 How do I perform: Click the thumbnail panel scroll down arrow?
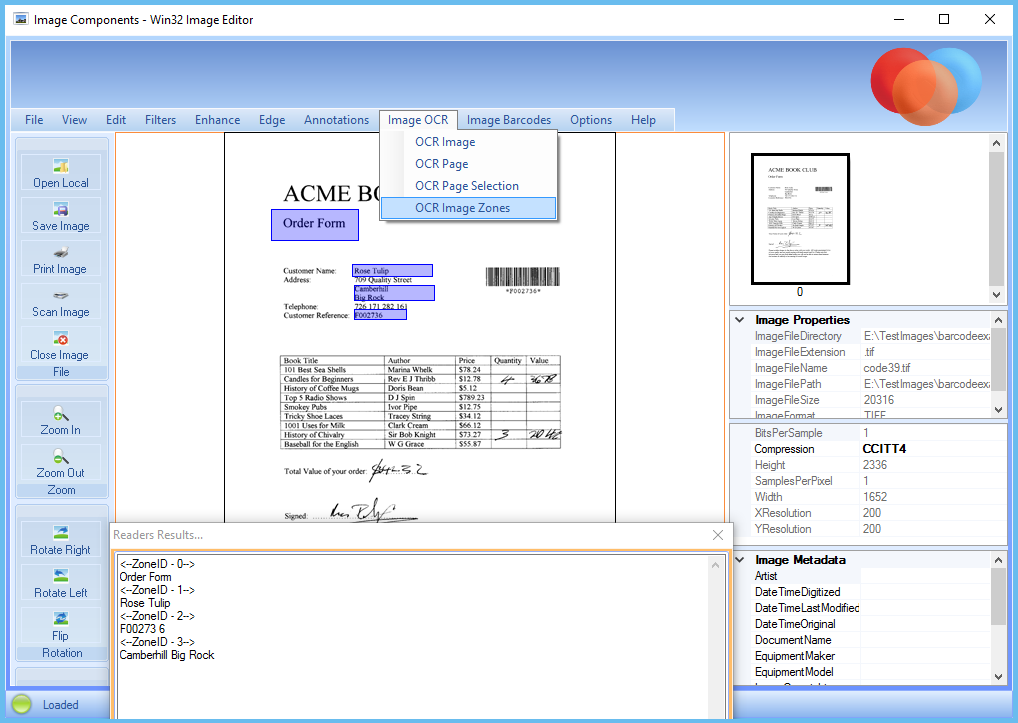pyautogui.click(x=997, y=295)
